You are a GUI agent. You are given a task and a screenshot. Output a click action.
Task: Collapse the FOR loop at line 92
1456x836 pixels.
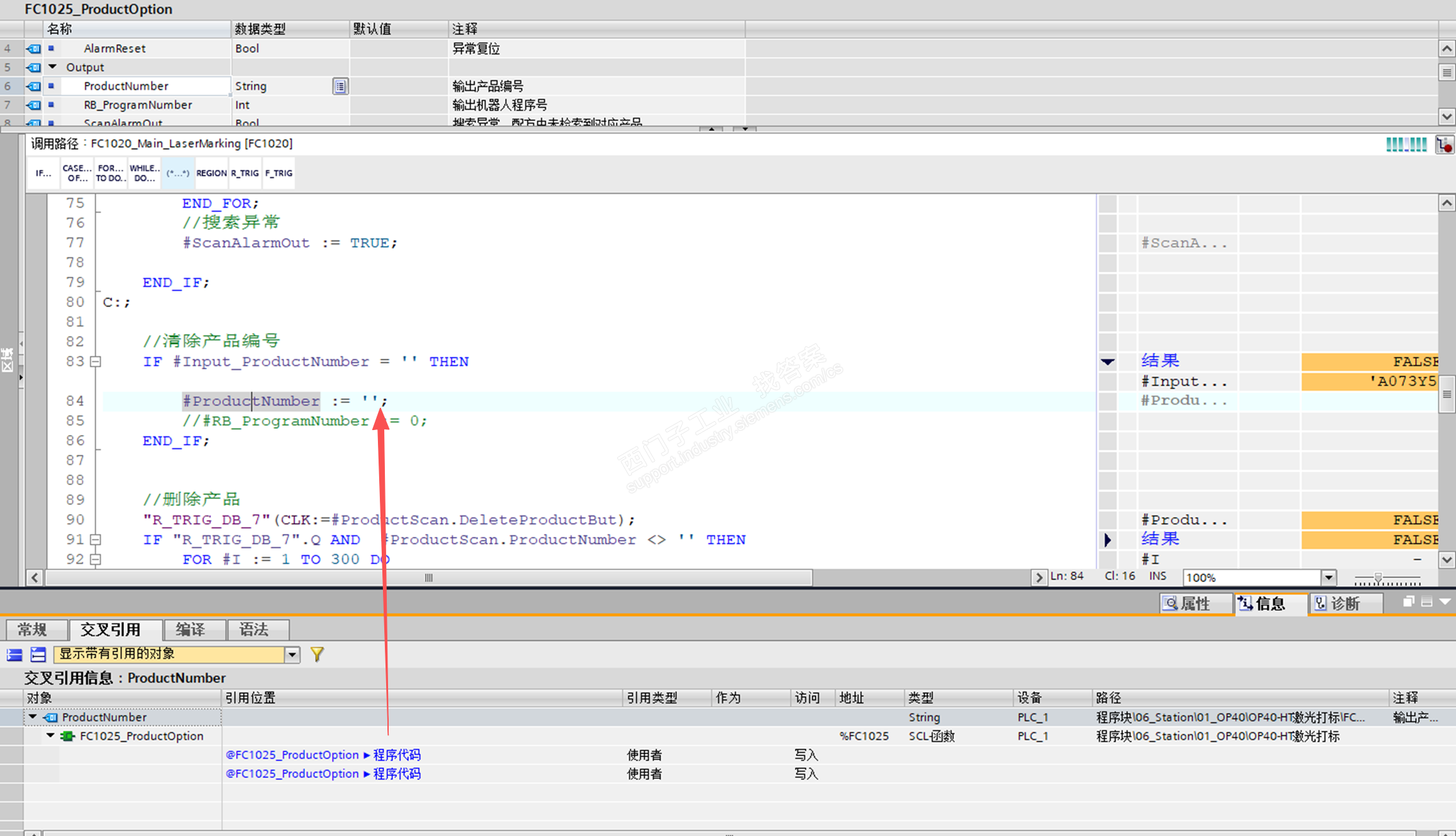(x=96, y=559)
